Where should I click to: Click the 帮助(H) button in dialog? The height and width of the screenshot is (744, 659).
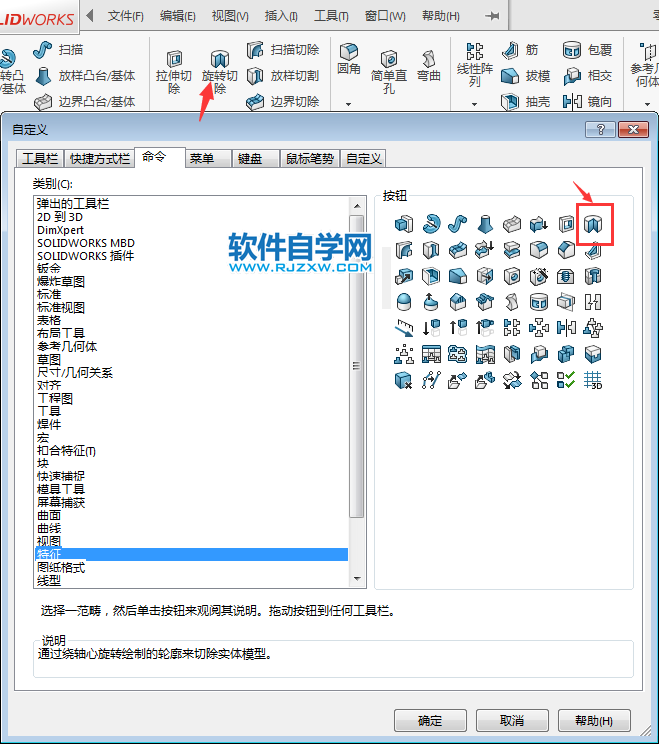[594, 721]
